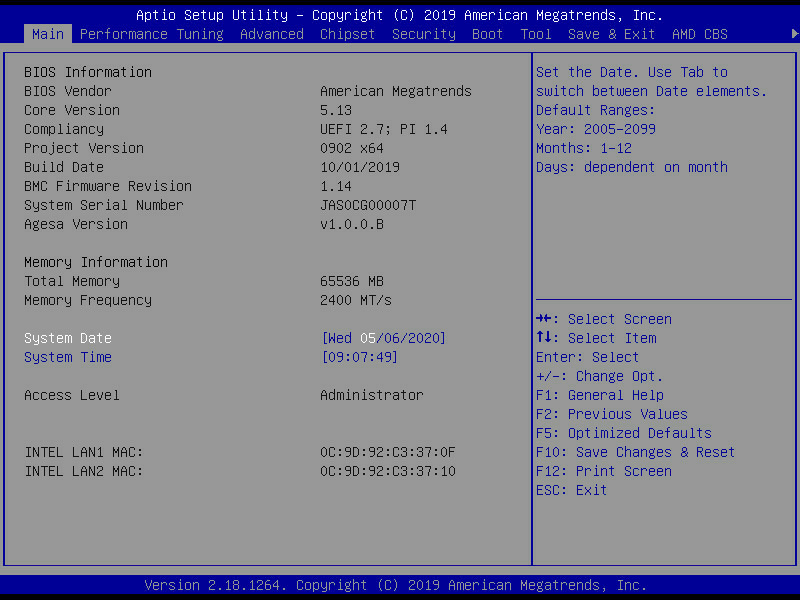Click the Administrator access value

pos(372,395)
